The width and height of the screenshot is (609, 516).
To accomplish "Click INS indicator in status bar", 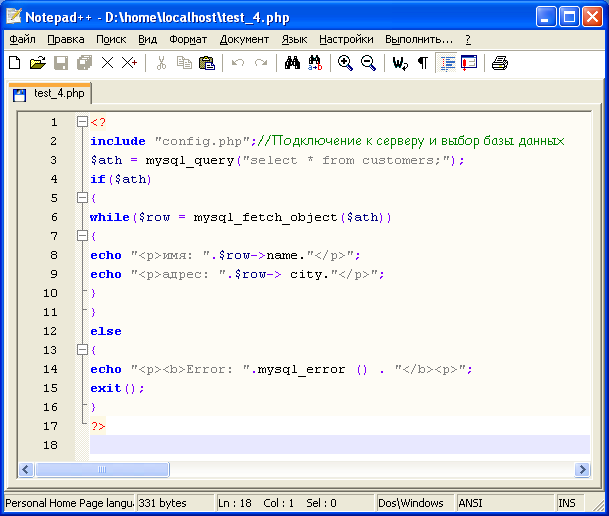I will coord(567,503).
